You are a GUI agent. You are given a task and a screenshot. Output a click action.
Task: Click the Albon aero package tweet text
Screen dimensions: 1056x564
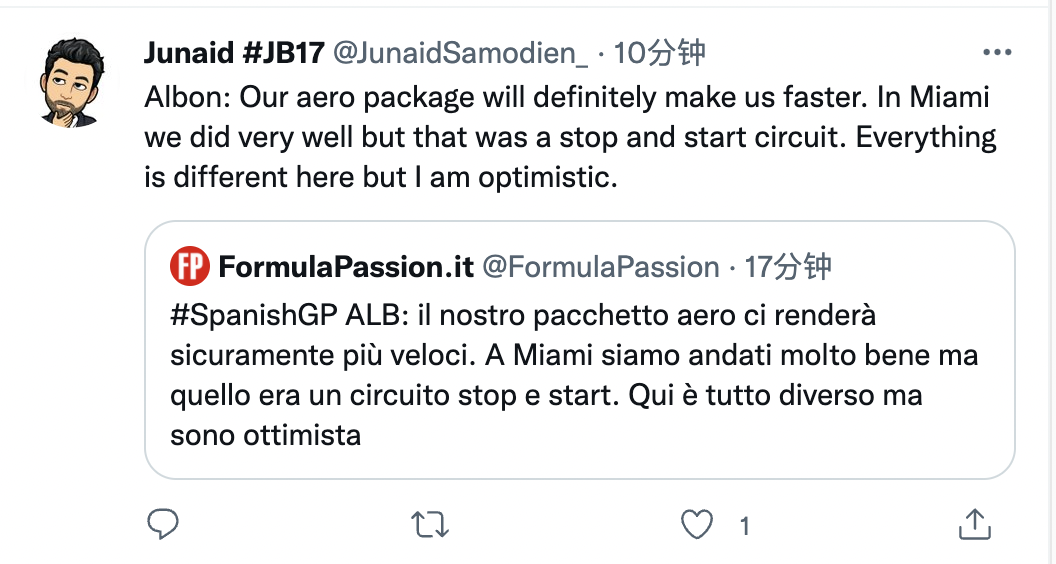coord(570,137)
